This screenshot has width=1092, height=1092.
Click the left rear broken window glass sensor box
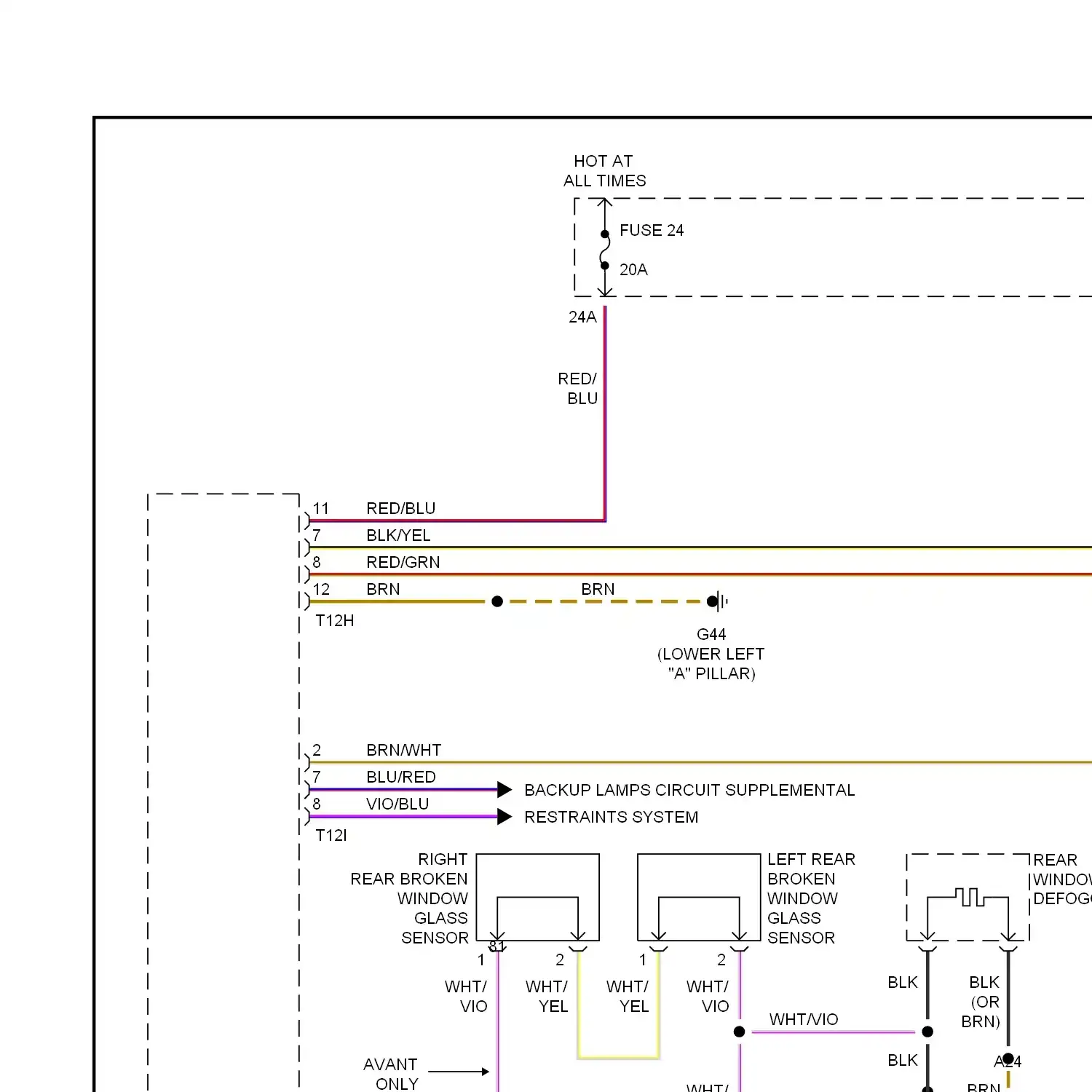tap(699, 898)
